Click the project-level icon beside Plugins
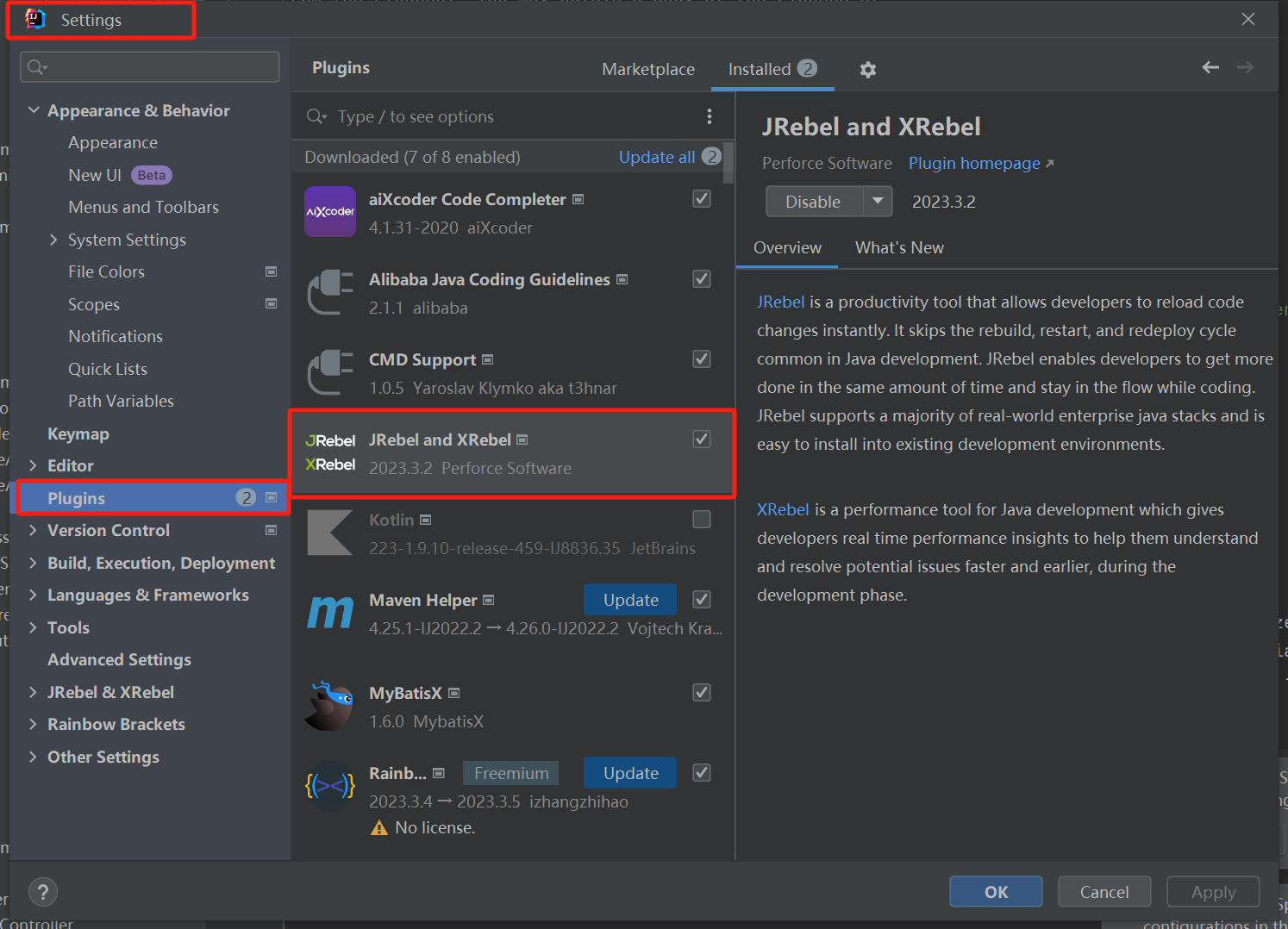Screen dimensions: 1288x929 click(x=272, y=497)
